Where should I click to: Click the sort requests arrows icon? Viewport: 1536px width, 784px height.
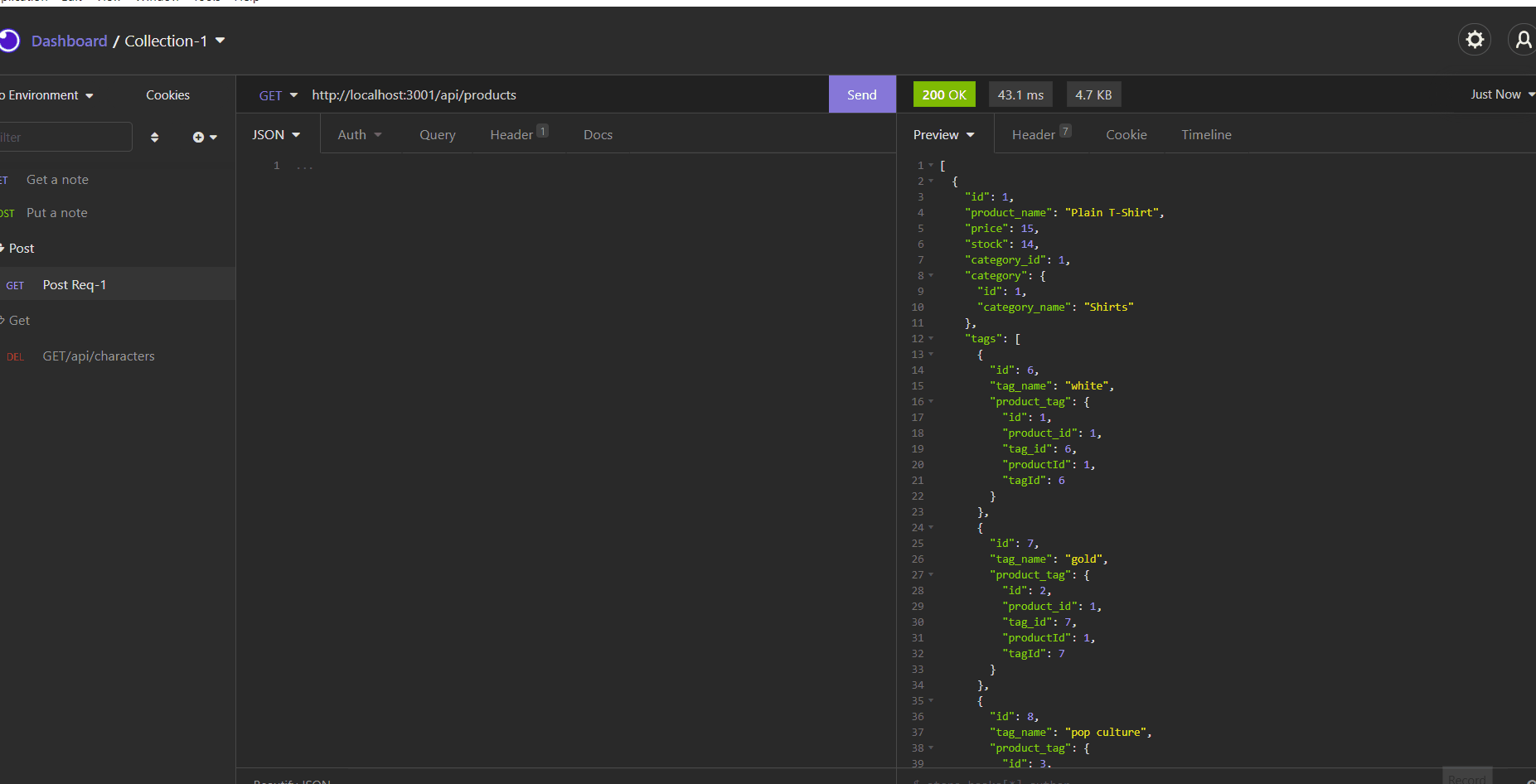click(154, 138)
